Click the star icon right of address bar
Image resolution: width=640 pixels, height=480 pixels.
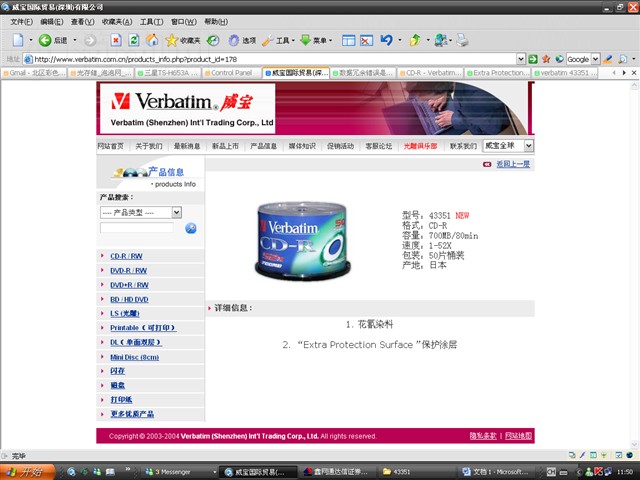tap(546, 59)
